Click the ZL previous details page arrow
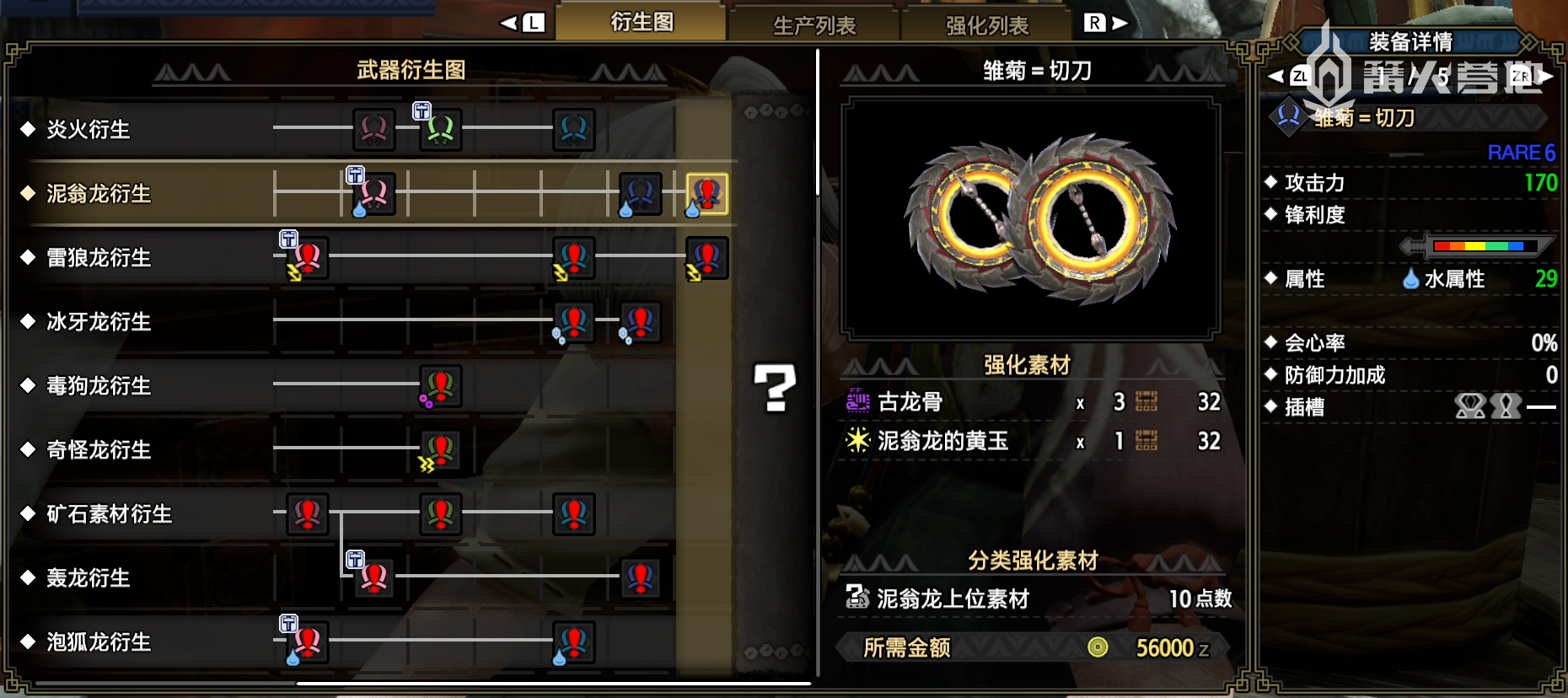 tap(1288, 77)
